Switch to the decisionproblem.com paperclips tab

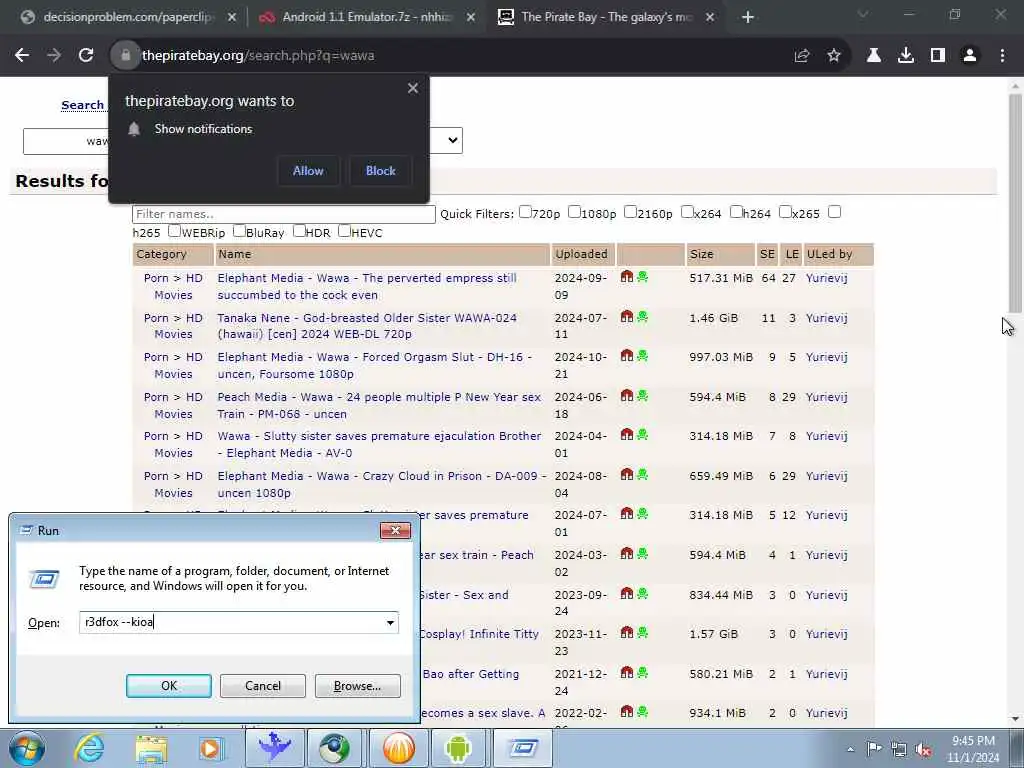128,17
